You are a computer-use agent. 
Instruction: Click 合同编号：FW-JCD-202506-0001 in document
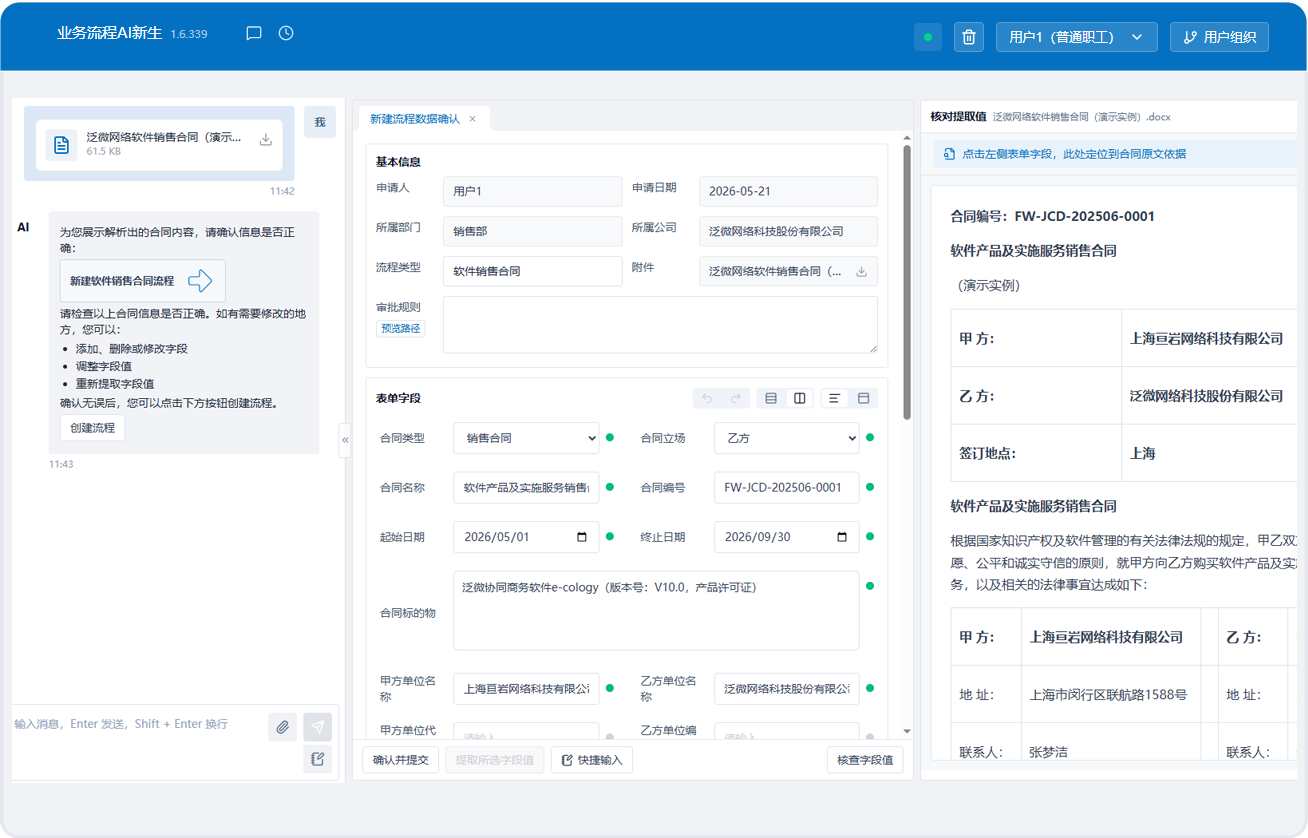tap(1053, 216)
